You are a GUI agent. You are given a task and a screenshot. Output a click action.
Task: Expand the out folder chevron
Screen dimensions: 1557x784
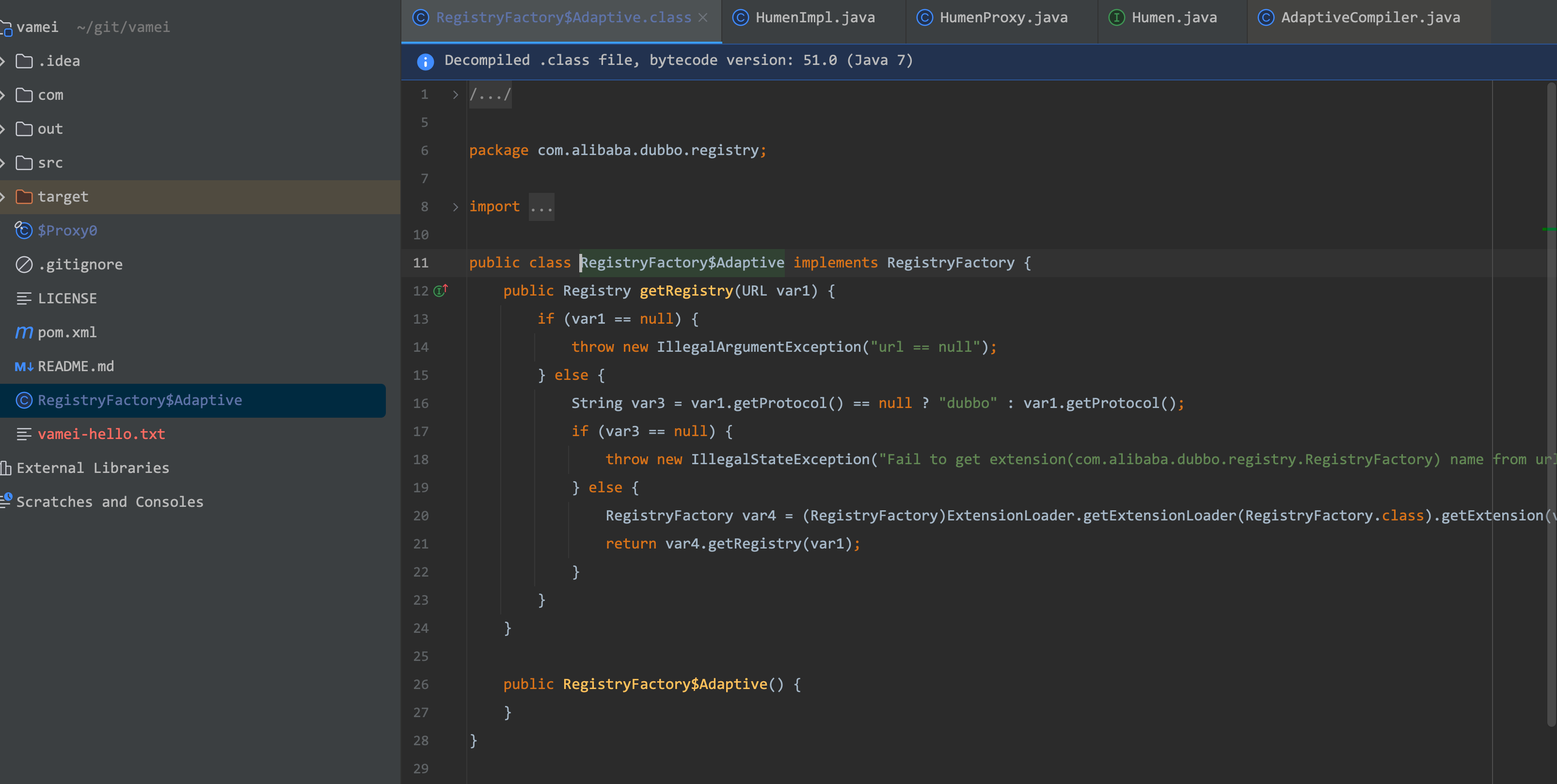(2, 129)
